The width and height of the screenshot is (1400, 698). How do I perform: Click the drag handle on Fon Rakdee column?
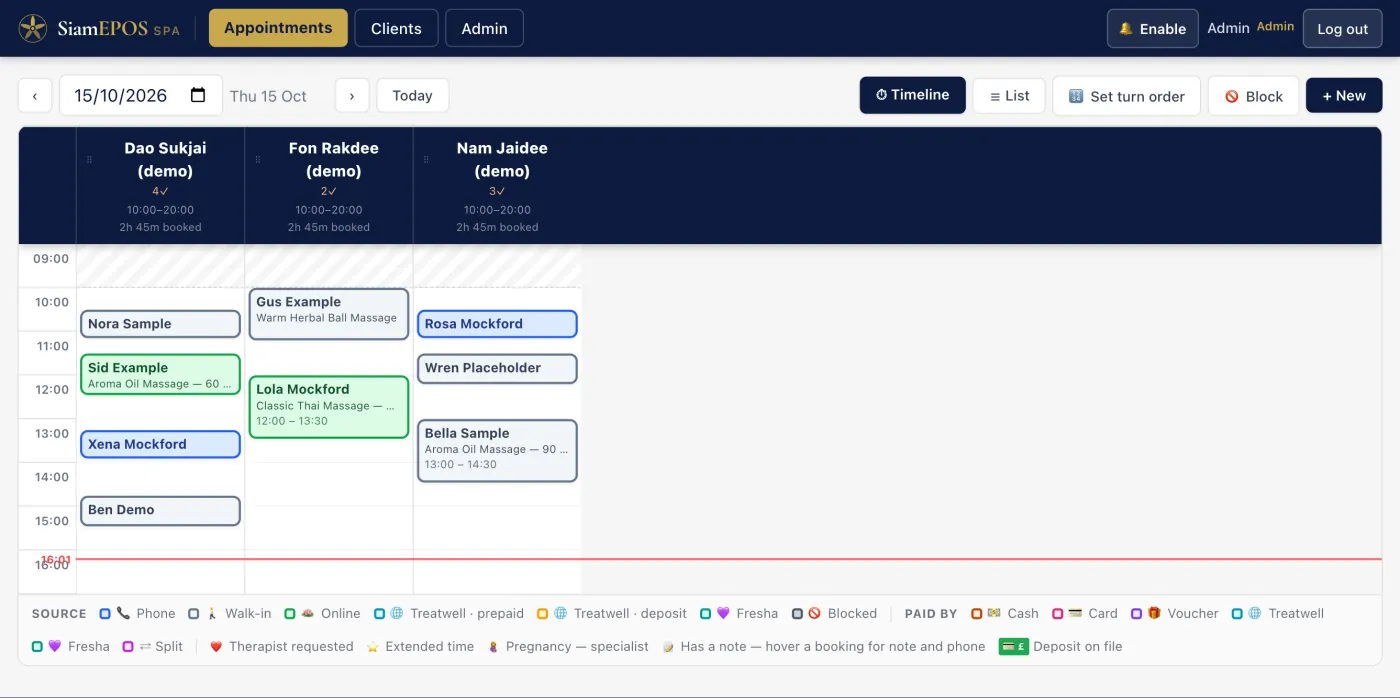(x=258, y=159)
